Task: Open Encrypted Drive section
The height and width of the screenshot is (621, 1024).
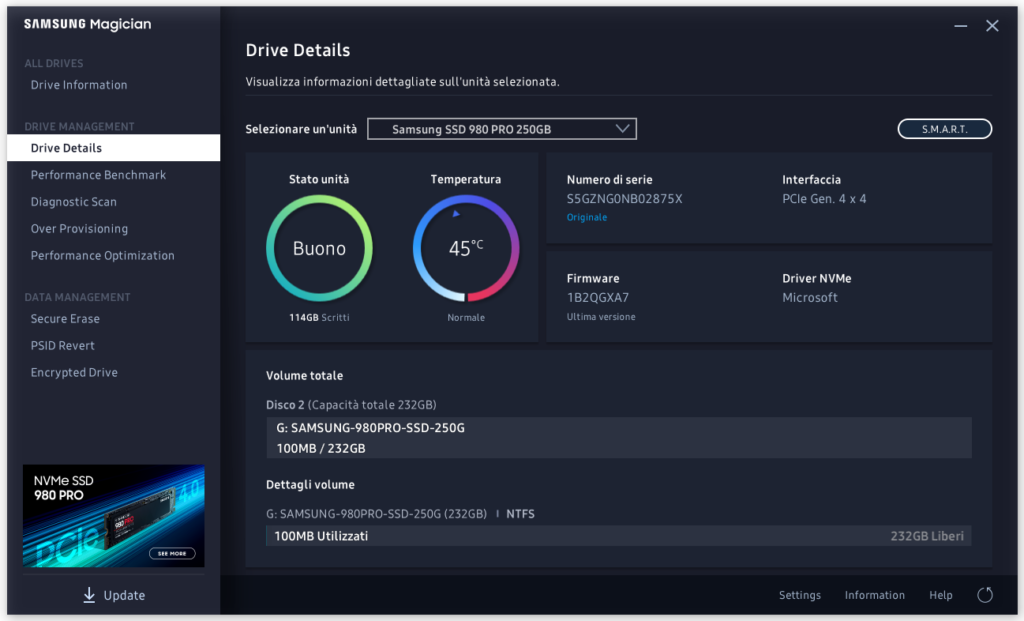Action: (x=74, y=372)
